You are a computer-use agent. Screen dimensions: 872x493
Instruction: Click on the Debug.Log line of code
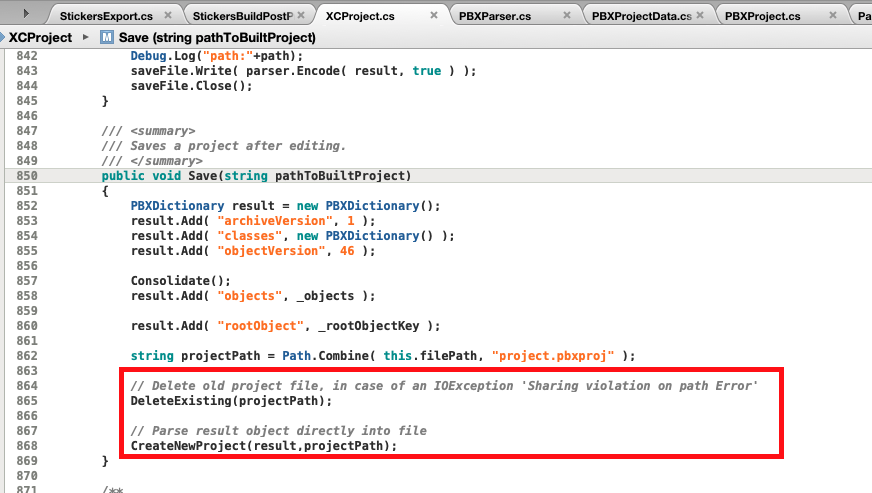(x=217, y=56)
